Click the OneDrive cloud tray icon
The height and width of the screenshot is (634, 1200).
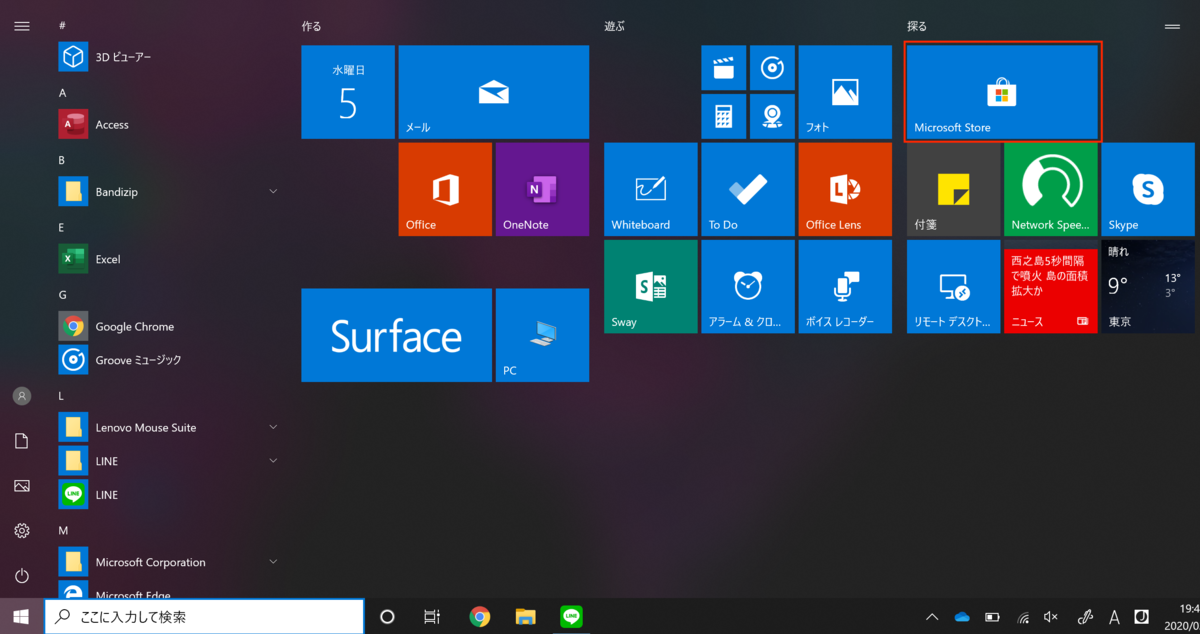pos(962,617)
